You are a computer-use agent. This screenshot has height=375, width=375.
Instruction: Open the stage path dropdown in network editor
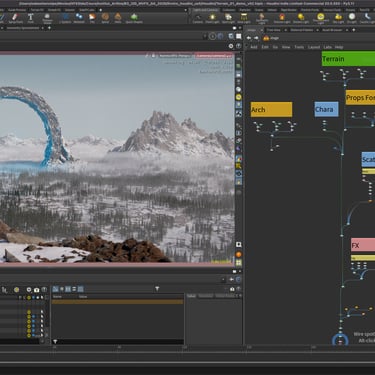(271, 38)
